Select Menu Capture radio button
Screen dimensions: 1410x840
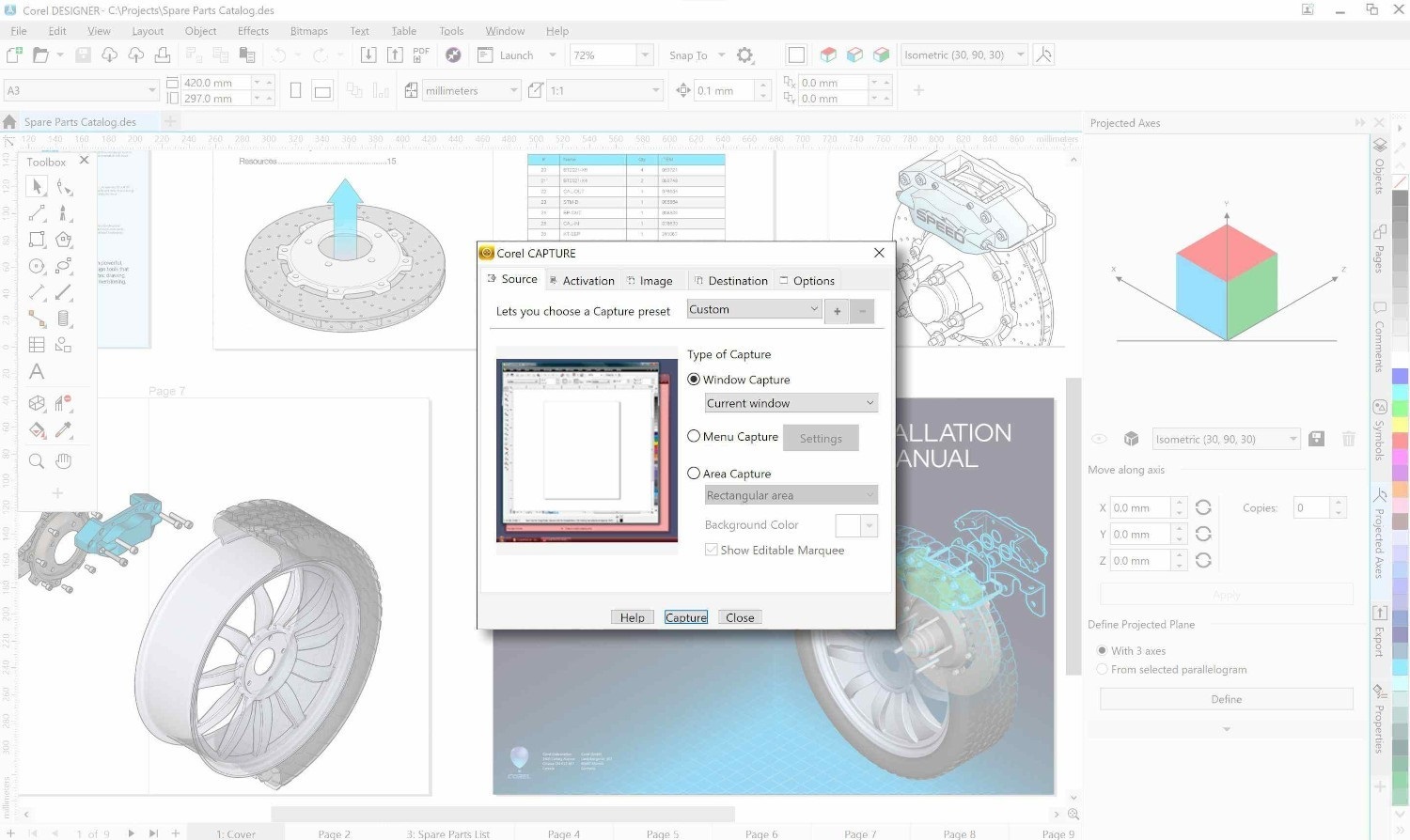[694, 436]
